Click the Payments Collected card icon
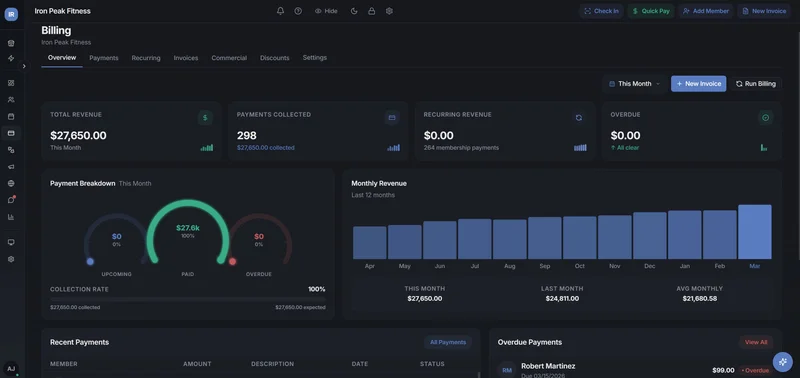 click(x=392, y=118)
